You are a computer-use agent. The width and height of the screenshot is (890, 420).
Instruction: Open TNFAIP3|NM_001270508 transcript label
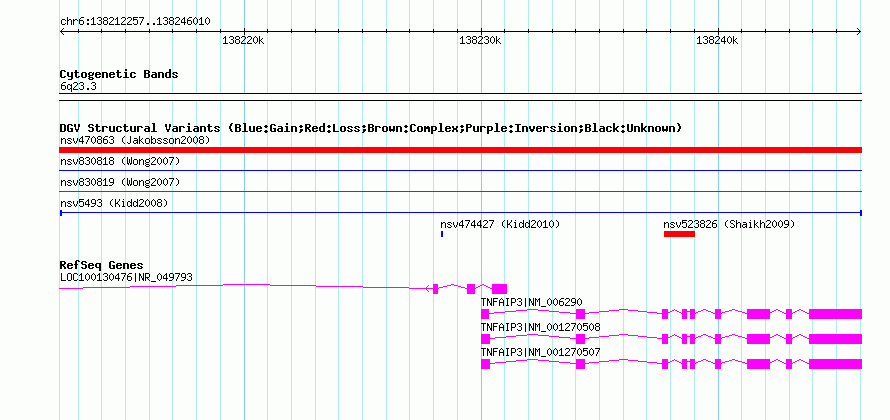(x=540, y=327)
